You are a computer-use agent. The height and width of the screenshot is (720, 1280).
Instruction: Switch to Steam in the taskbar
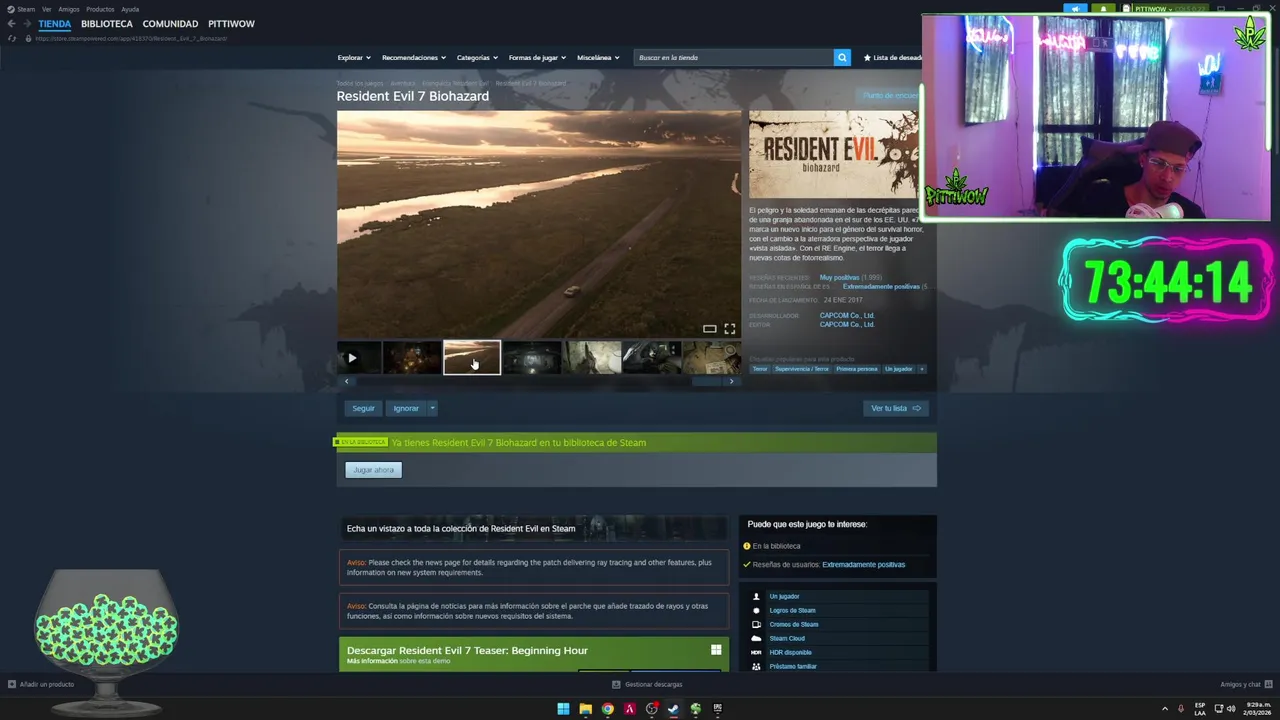click(673, 709)
